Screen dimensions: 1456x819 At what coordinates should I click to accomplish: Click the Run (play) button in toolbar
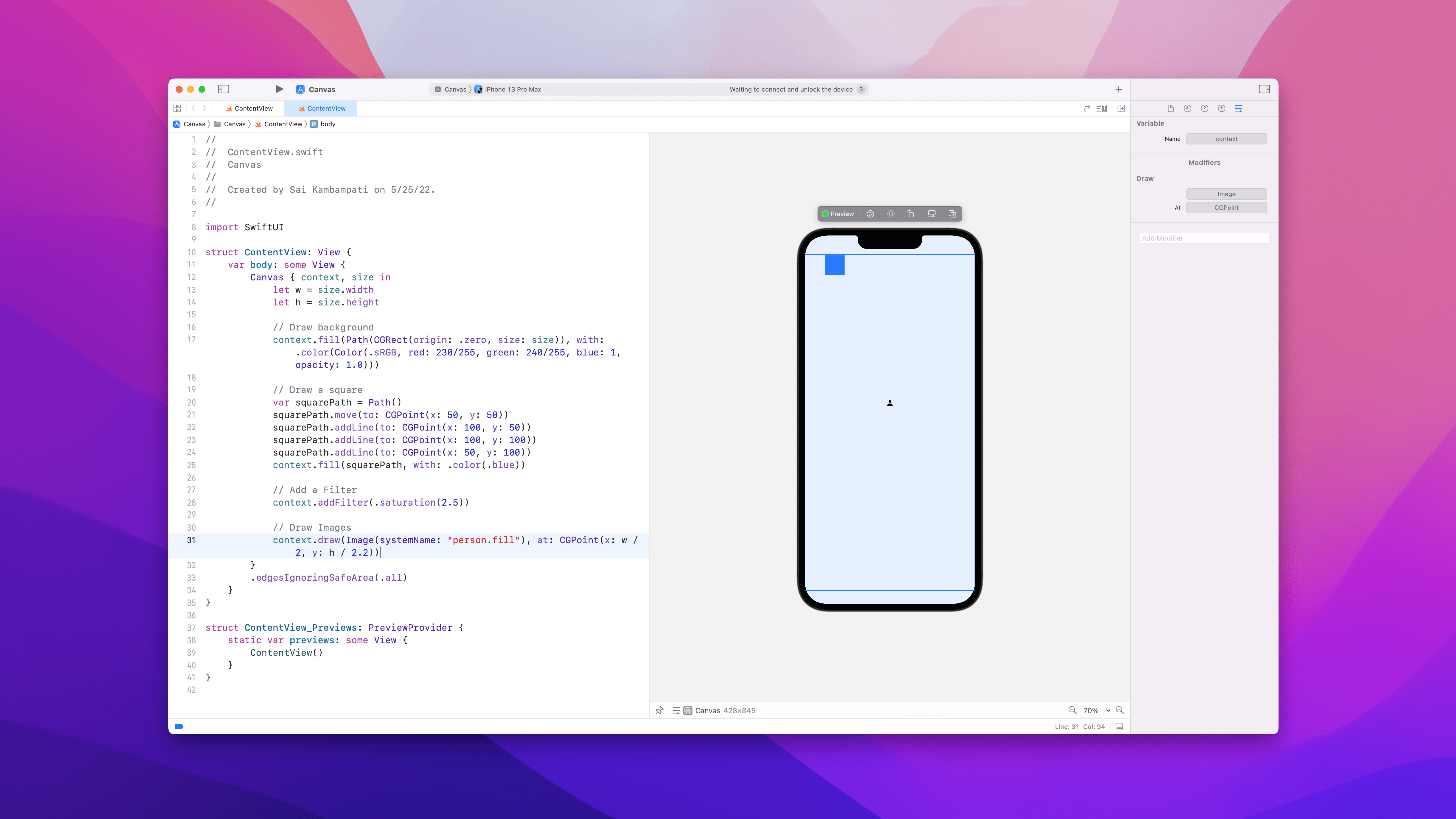pyautogui.click(x=279, y=89)
